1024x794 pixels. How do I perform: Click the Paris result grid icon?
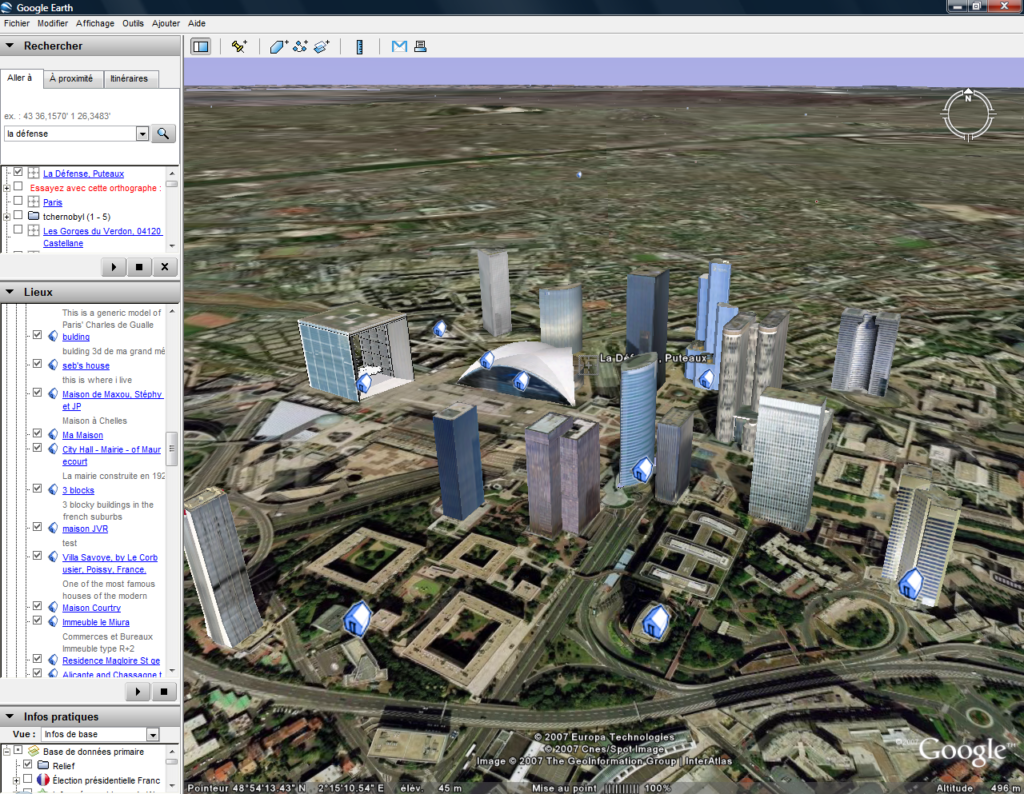pos(34,202)
